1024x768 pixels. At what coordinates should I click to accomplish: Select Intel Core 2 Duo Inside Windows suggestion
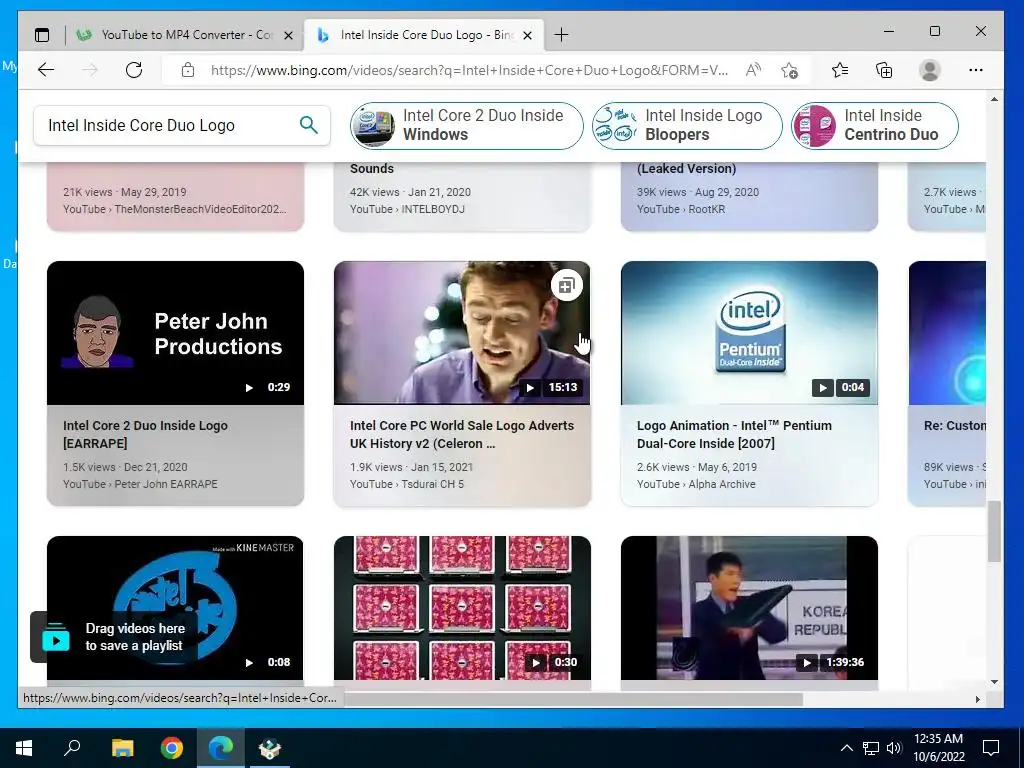(x=466, y=125)
